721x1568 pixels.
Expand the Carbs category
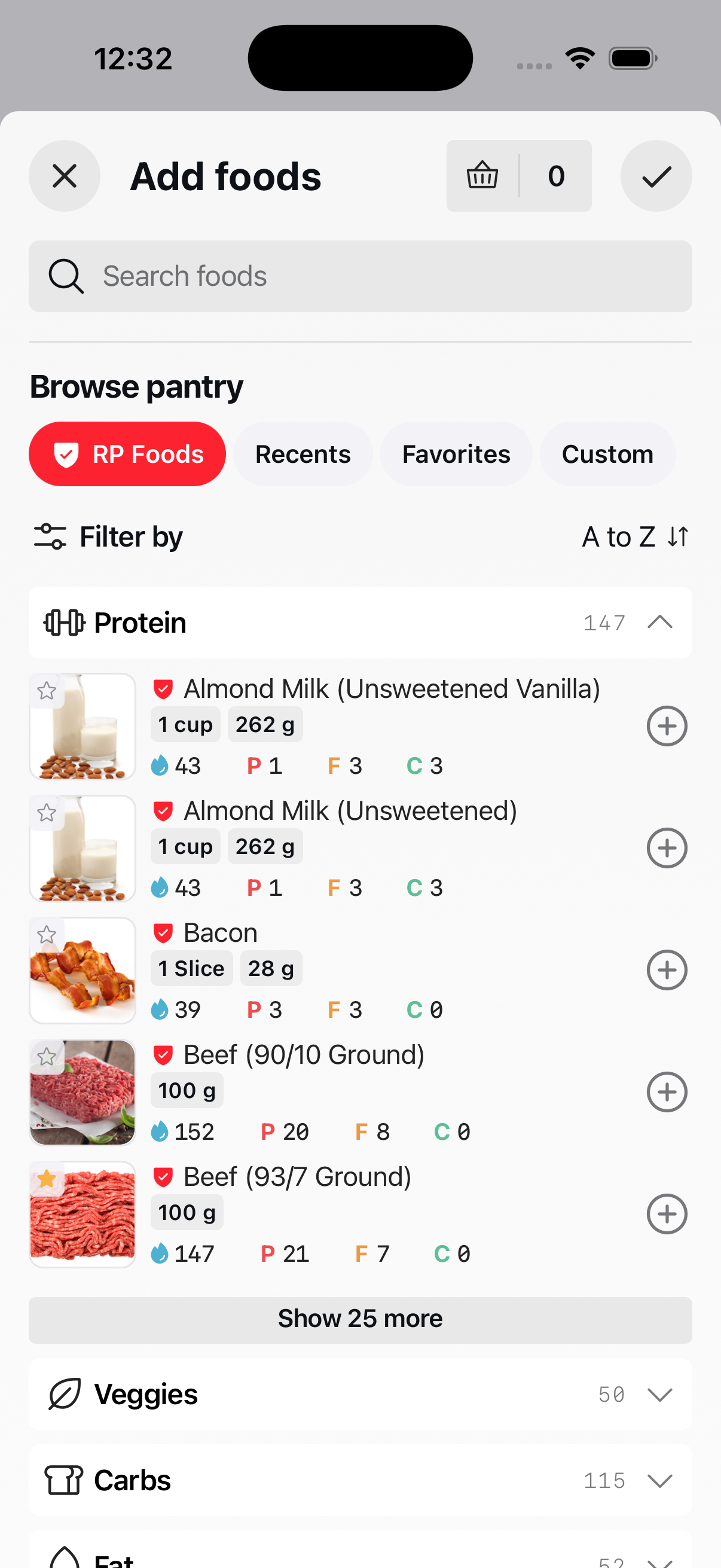click(360, 1479)
